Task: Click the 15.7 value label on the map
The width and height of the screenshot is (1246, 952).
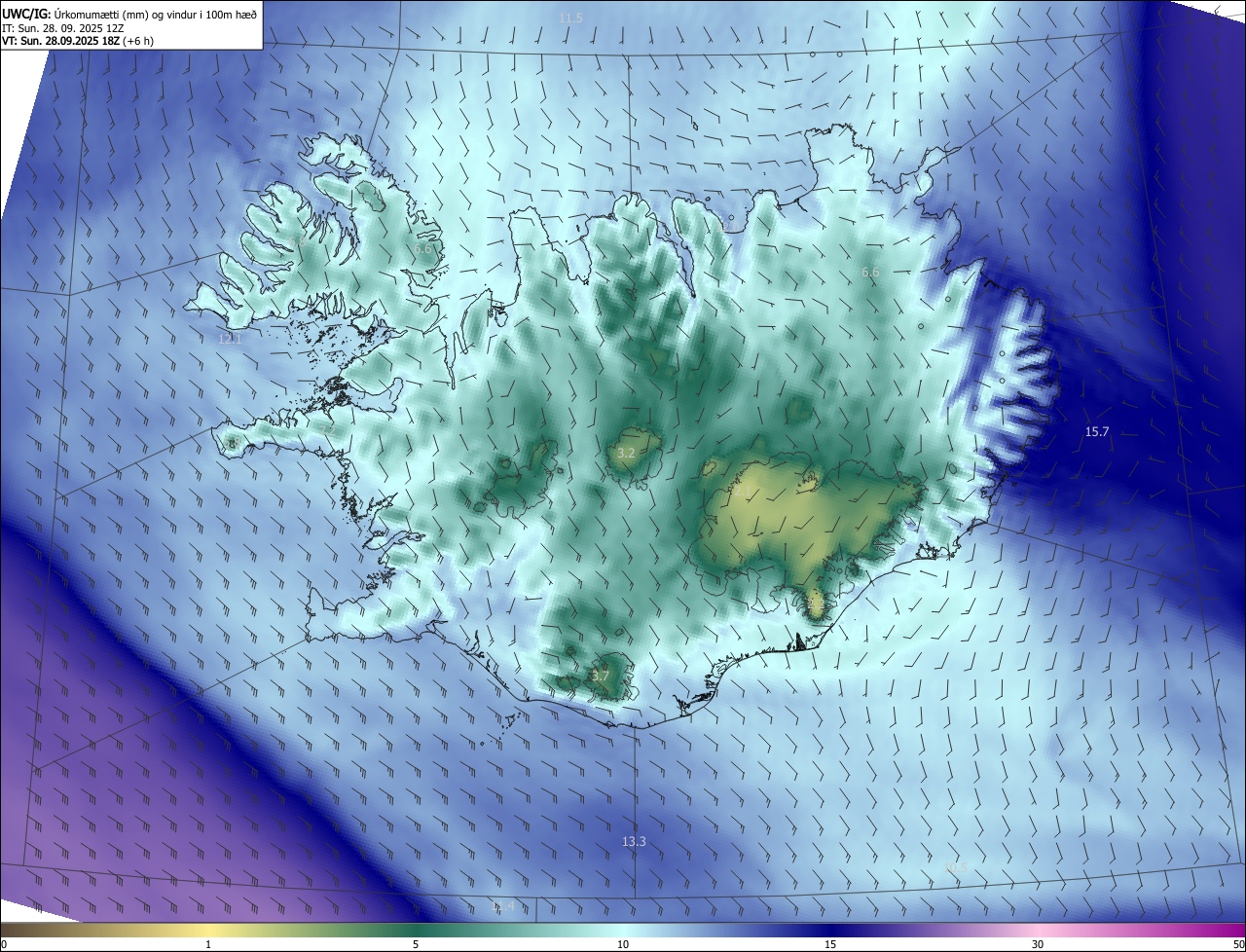Action: point(1097,431)
